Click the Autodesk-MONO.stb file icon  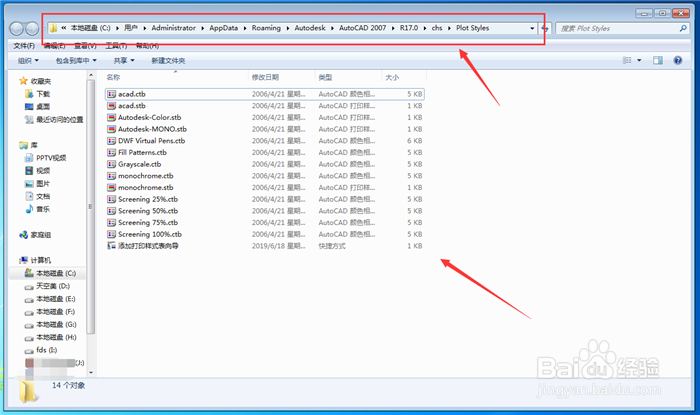tap(112, 129)
